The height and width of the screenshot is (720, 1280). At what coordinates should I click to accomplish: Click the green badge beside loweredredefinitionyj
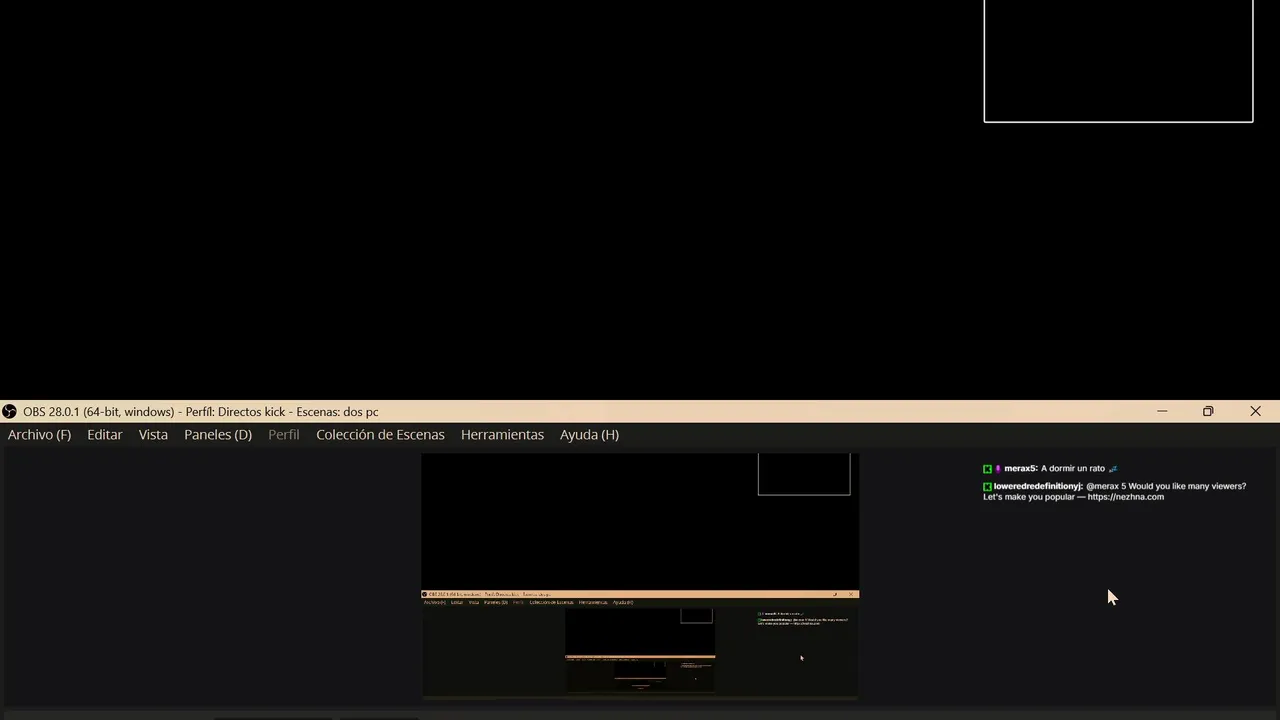coord(987,487)
